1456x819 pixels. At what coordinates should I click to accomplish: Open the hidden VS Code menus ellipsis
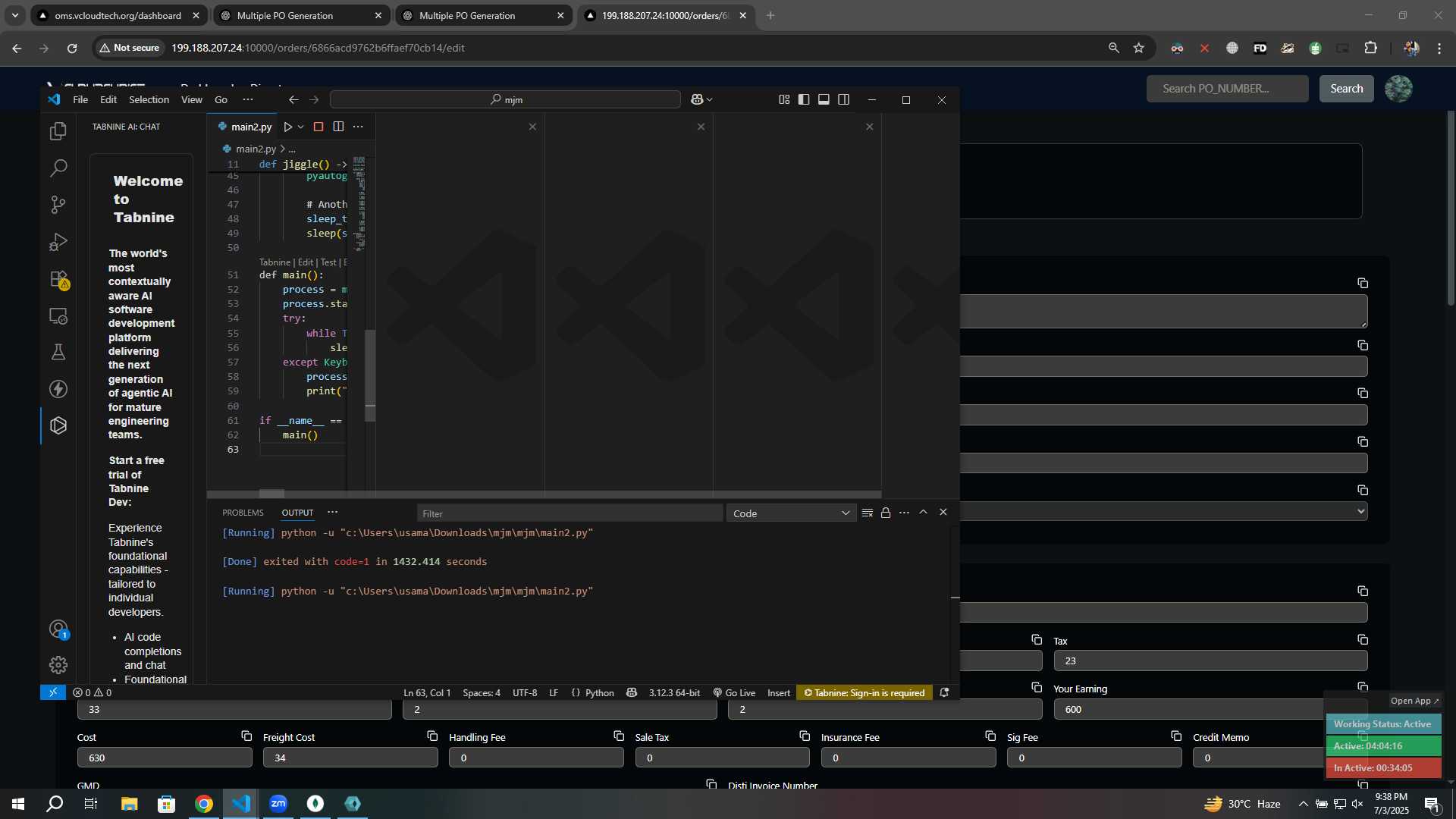pyautogui.click(x=248, y=99)
